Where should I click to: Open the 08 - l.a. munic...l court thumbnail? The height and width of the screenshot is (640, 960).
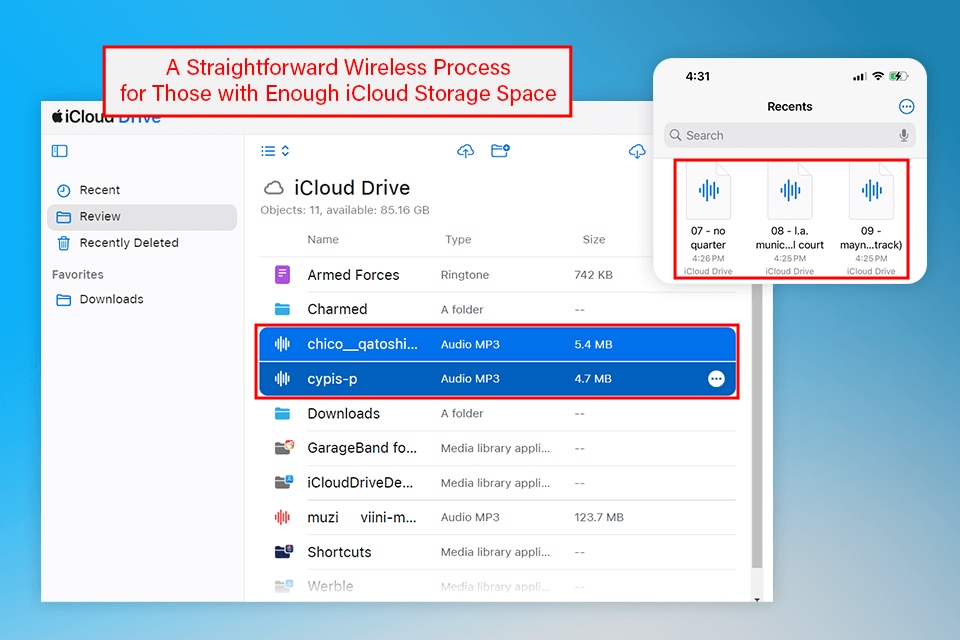(790, 219)
